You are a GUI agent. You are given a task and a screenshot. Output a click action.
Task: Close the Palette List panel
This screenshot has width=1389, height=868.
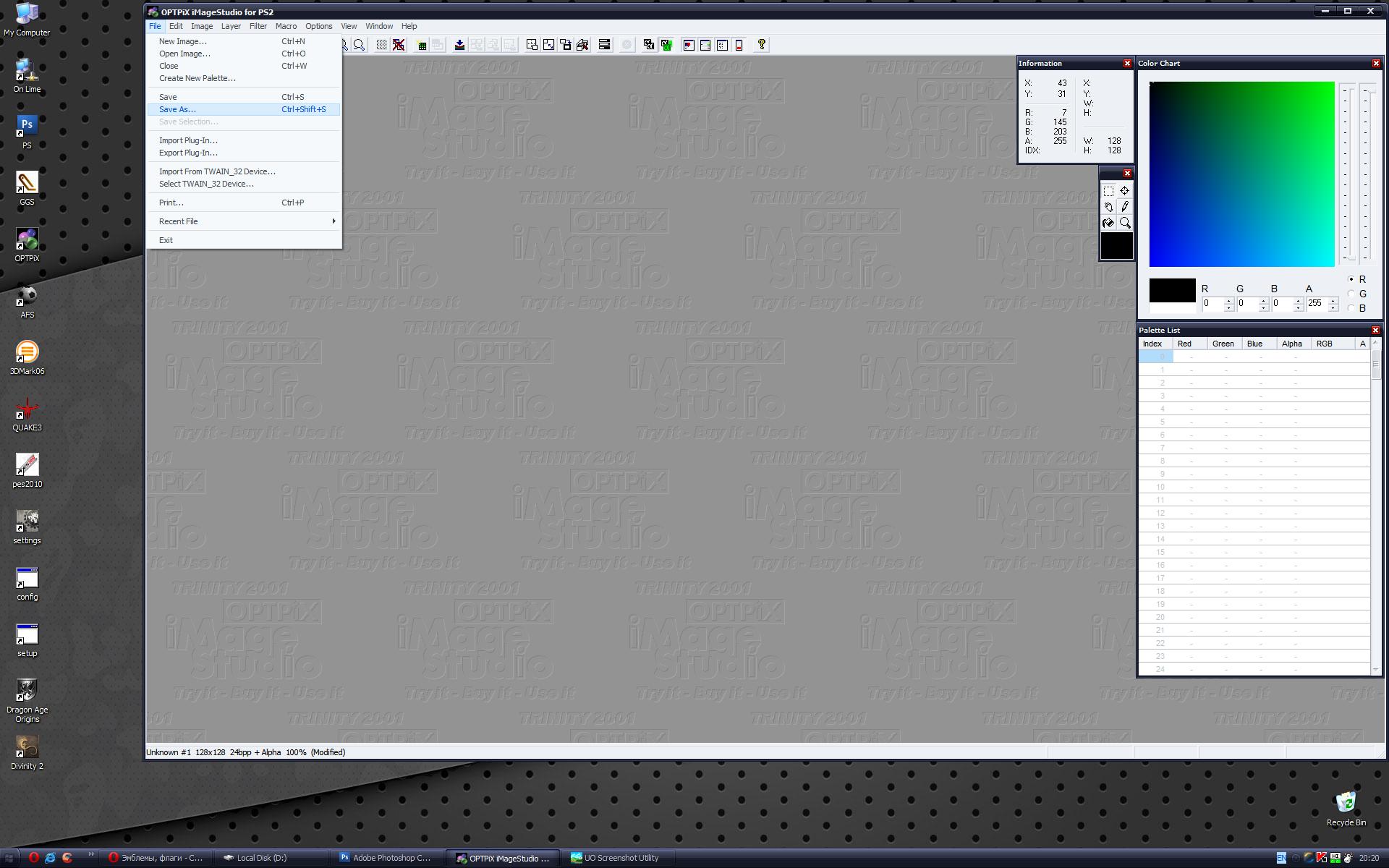1376,331
